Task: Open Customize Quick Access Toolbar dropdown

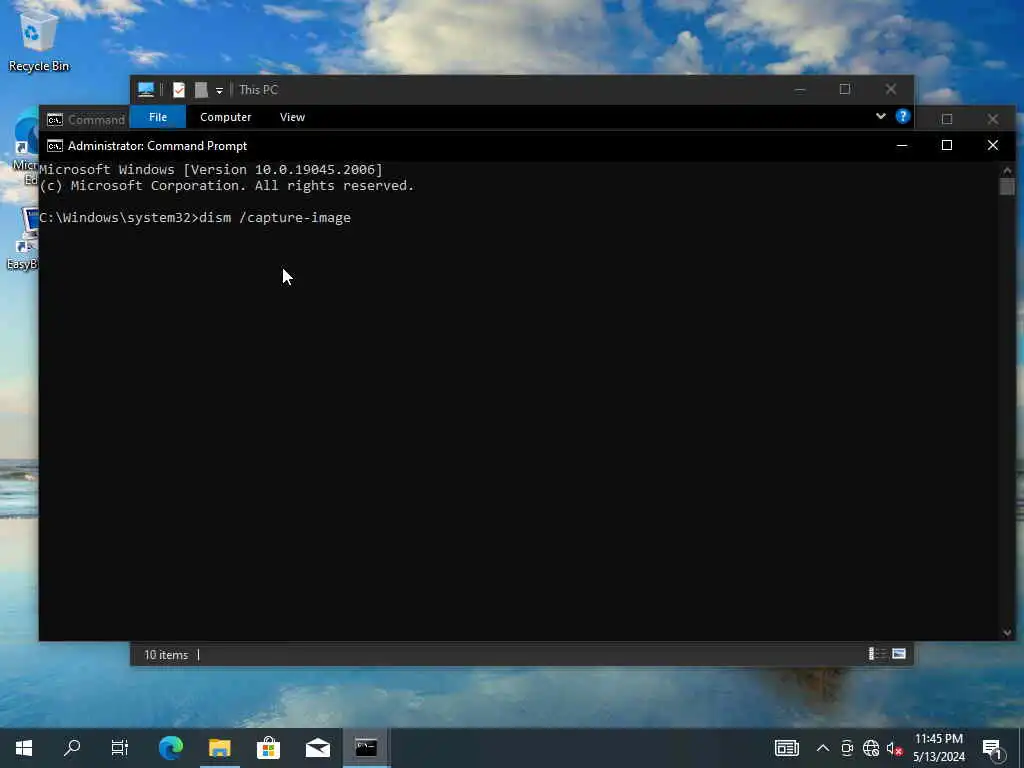Action: pos(219,90)
